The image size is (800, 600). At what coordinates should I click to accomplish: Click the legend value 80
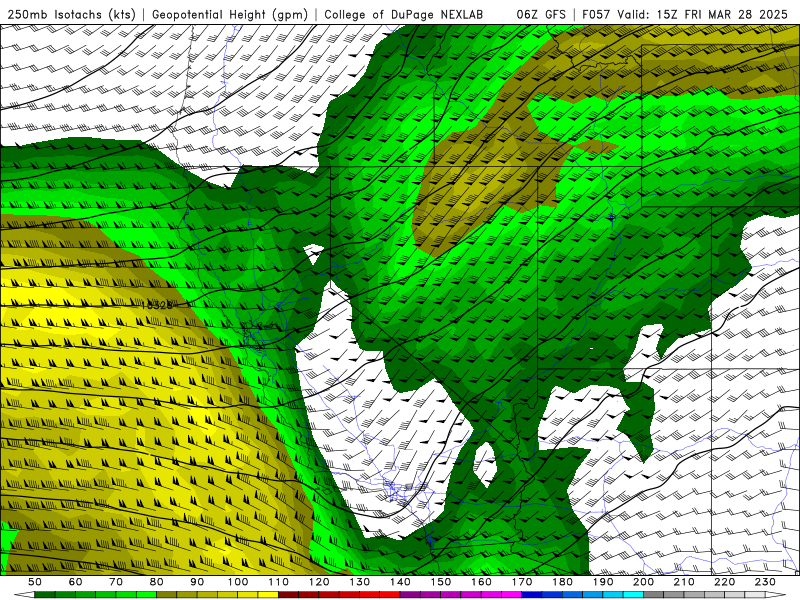(157, 582)
